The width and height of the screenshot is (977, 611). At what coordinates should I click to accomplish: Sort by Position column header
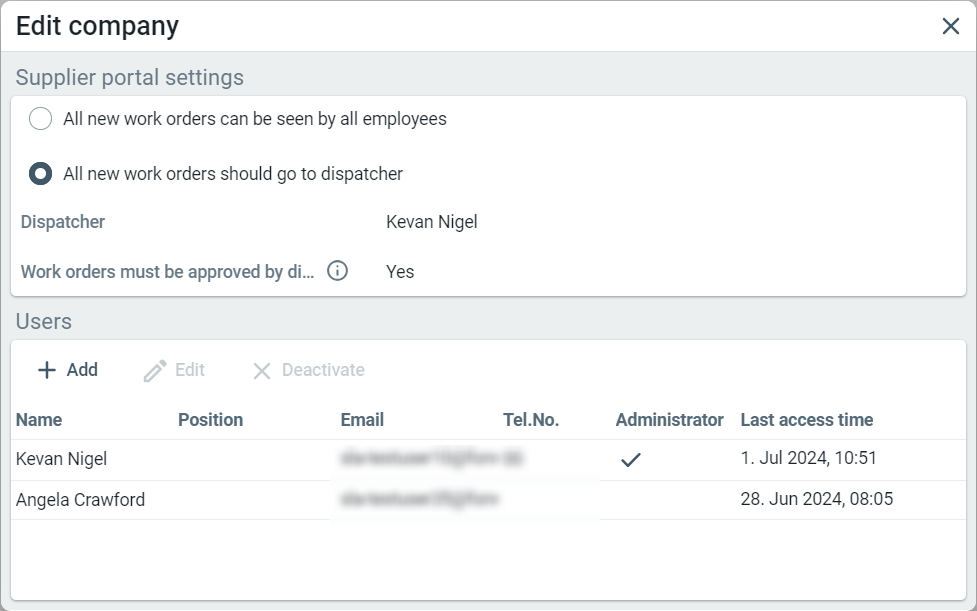pos(210,420)
